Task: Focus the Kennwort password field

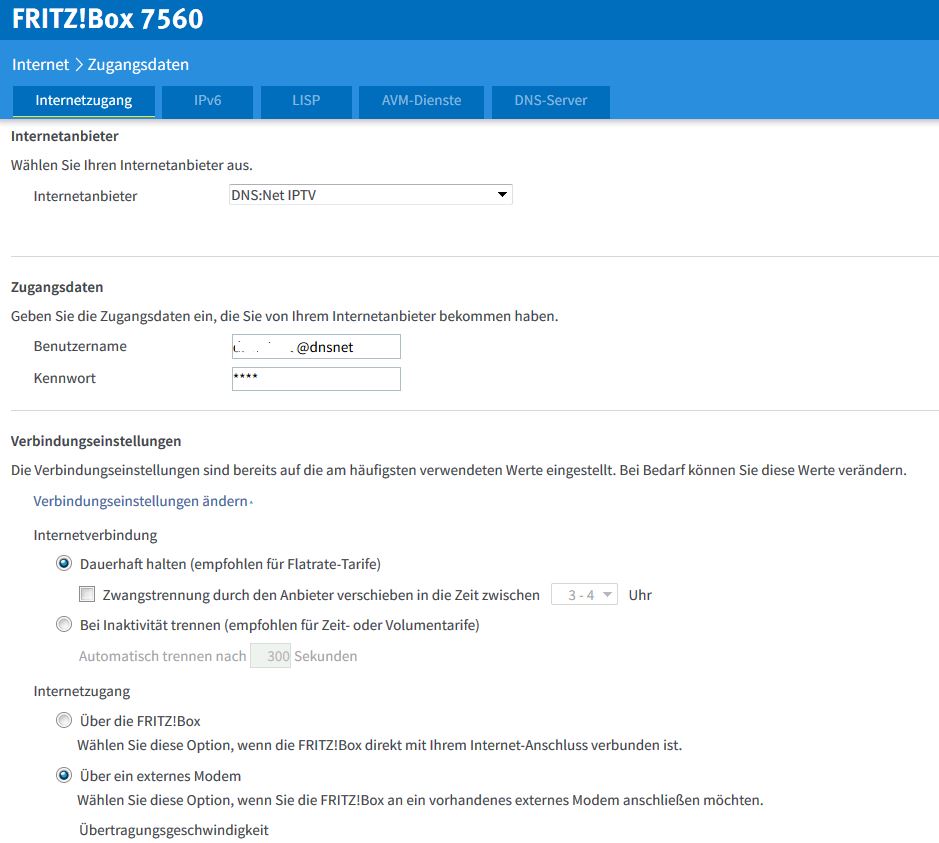Action: [x=316, y=379]
